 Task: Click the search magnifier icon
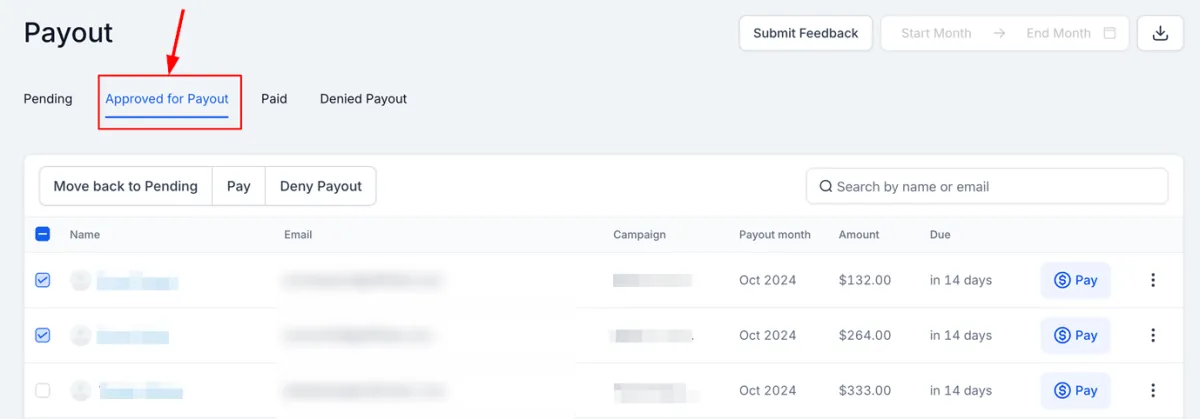[826, 186]
